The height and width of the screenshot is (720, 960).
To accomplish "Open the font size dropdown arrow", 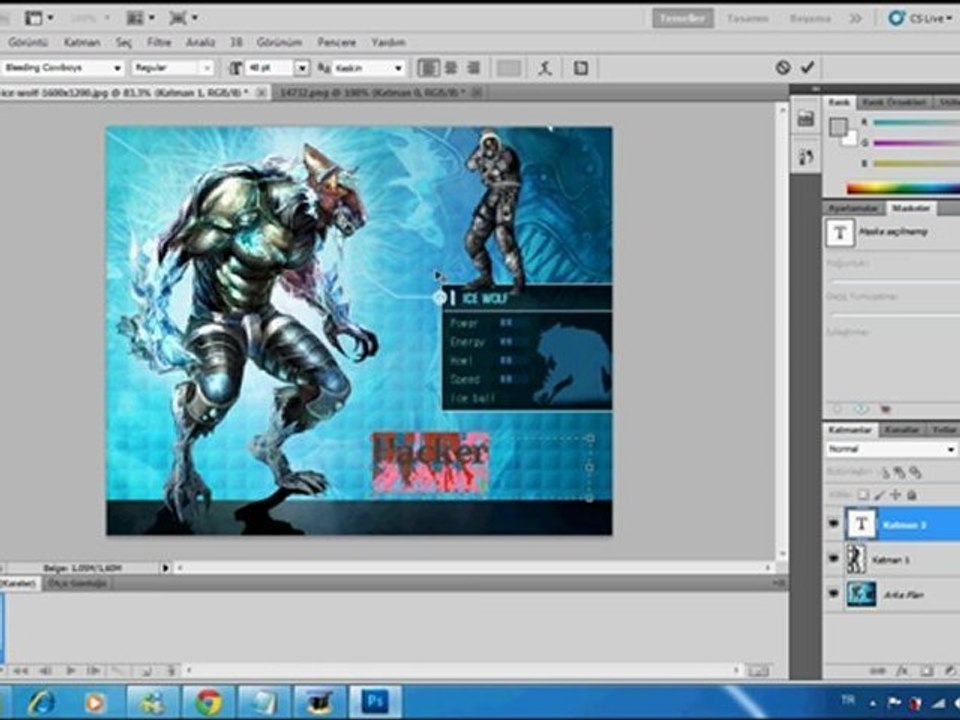I will (x=302, y=68).
